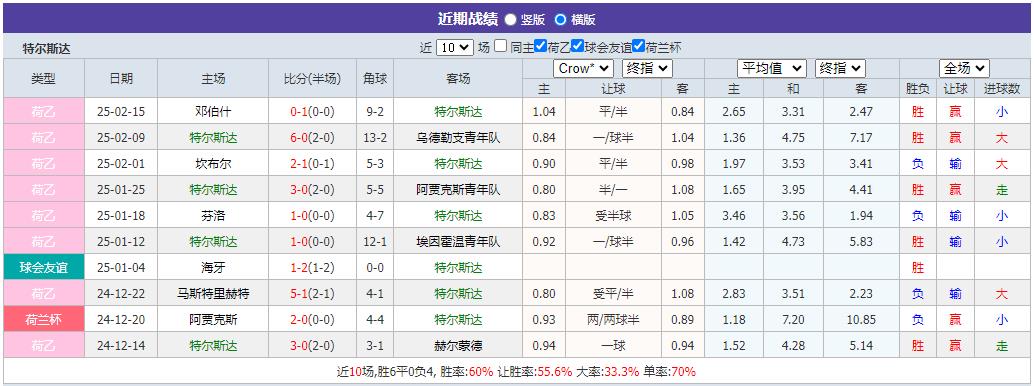Open the recent matches count dropdown showing 10
This screenshot has height=386, width=1034.
click(454, 48)
